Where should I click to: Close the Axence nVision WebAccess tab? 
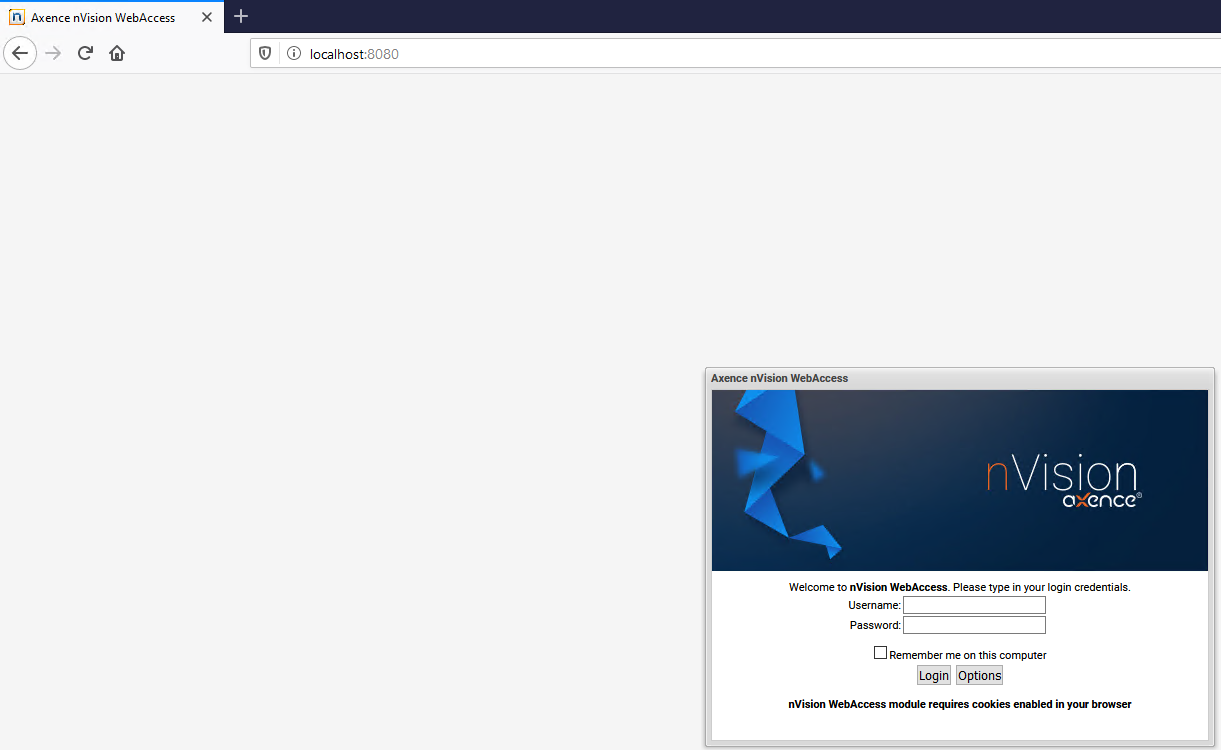point(207,17)
